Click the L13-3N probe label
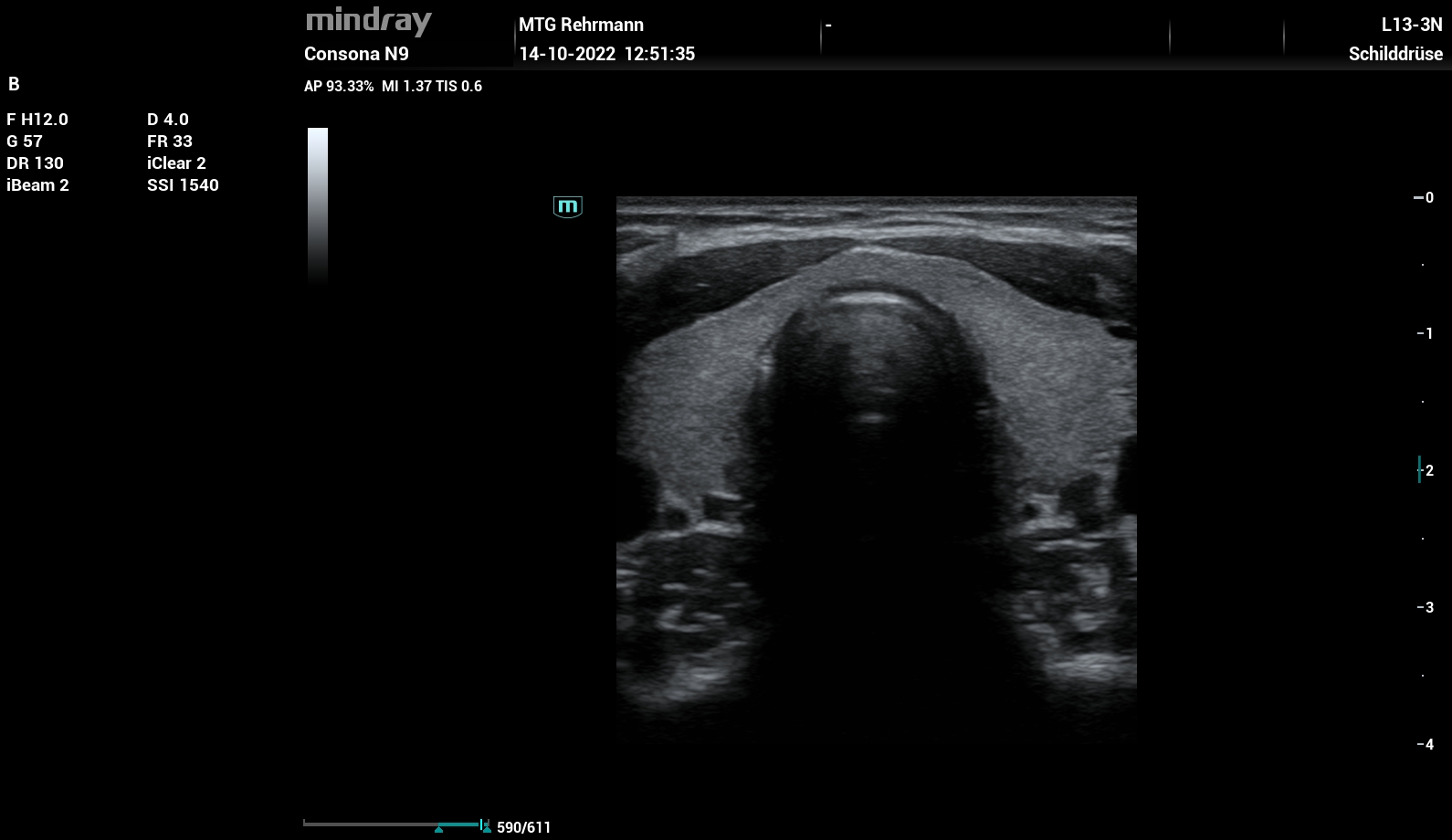This screenshot has width=1452, height=840. [1412, 25]
